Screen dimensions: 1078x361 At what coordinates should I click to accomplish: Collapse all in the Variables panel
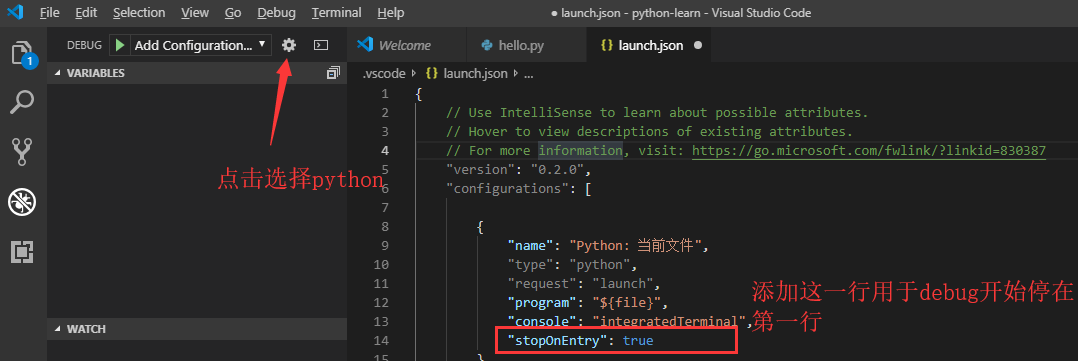click(333, 72)
